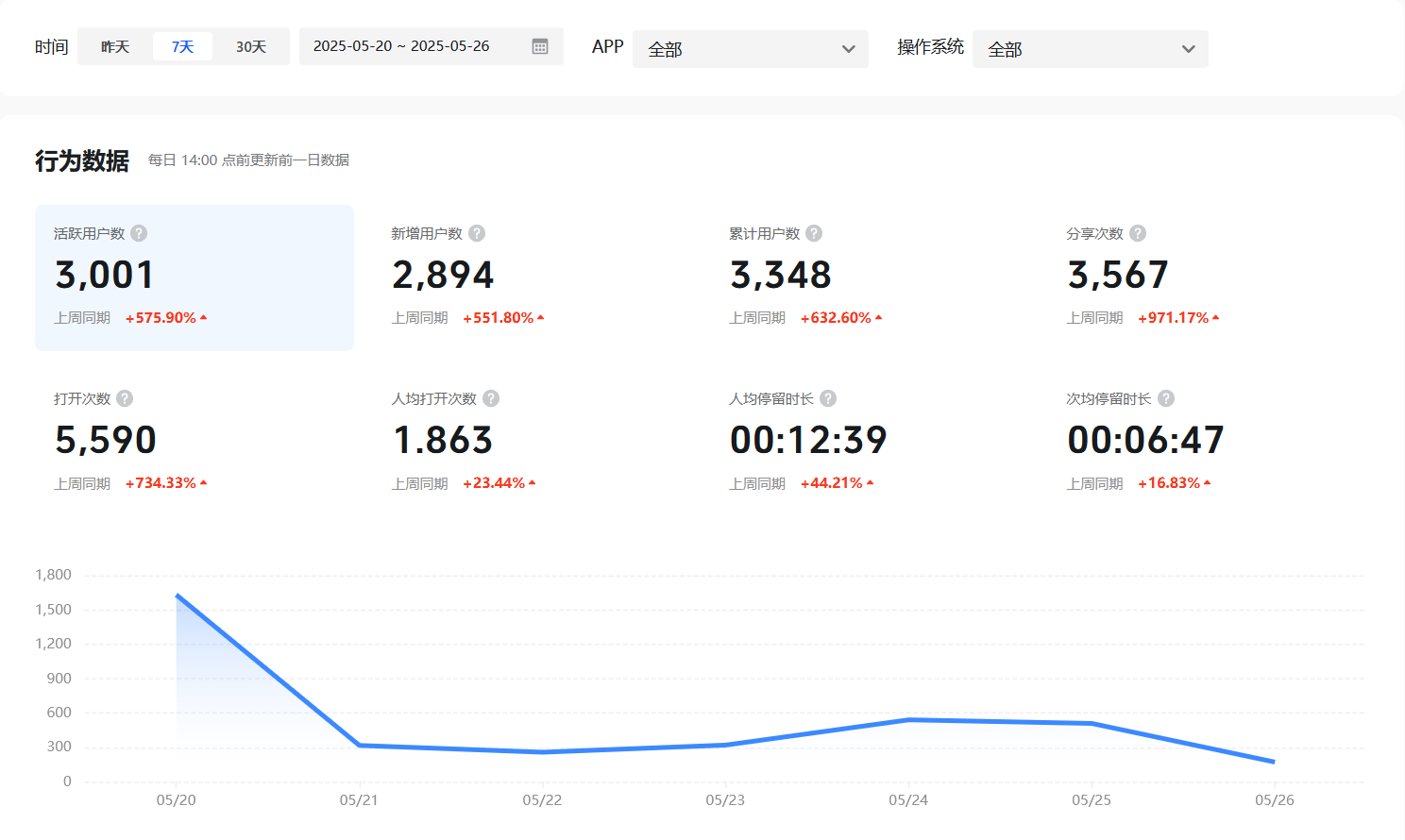
Task: Click help icon next to 活跃用户数
Action: (x=139, y=233)
